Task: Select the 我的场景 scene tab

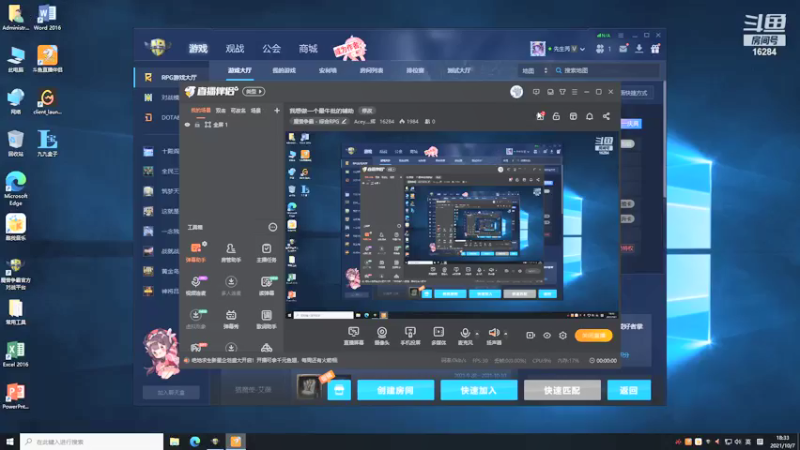Action: tap(201, 110)
